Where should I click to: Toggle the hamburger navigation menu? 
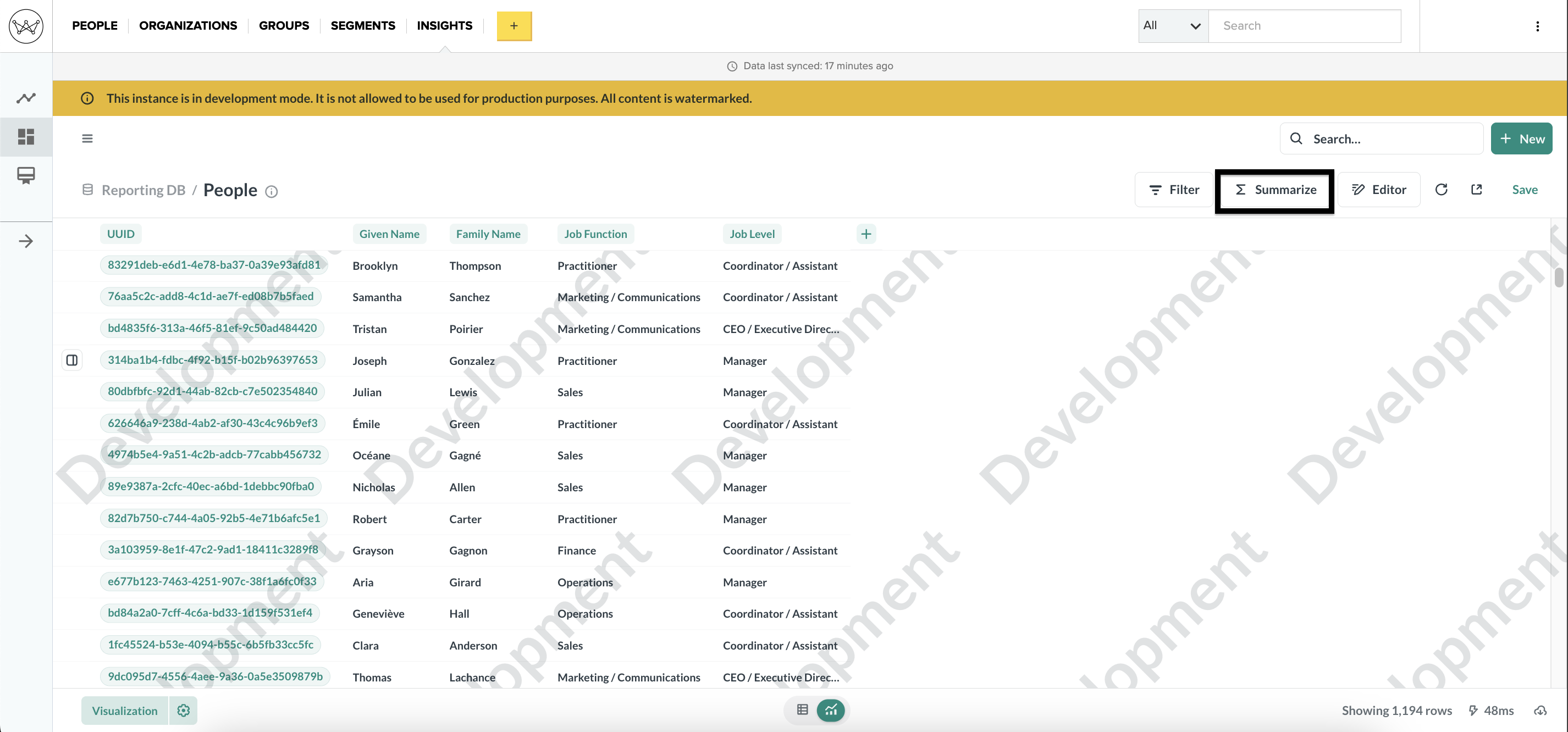point(87,138)
